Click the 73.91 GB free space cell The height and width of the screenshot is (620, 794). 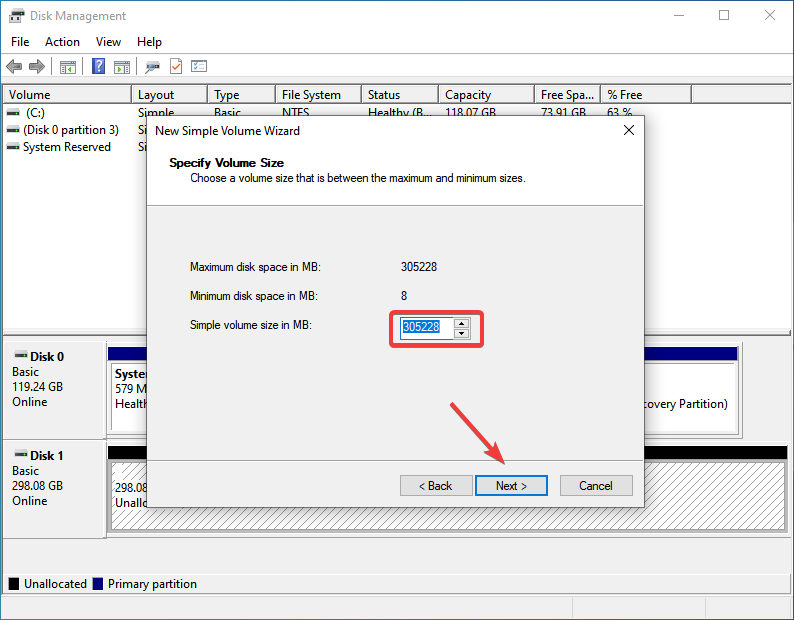pos(564,112)
